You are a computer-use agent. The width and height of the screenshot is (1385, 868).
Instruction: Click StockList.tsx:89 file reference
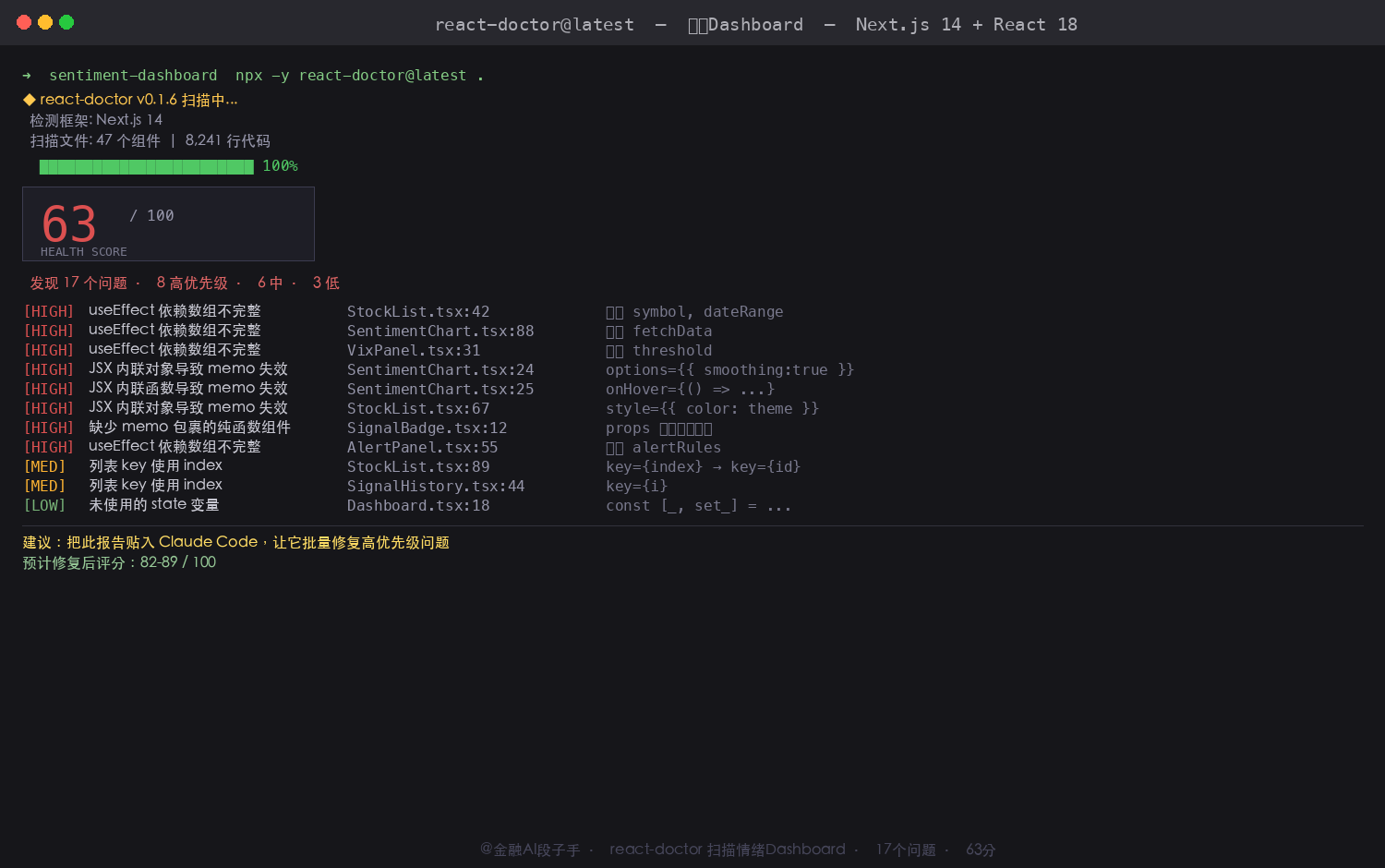(418, 467)
